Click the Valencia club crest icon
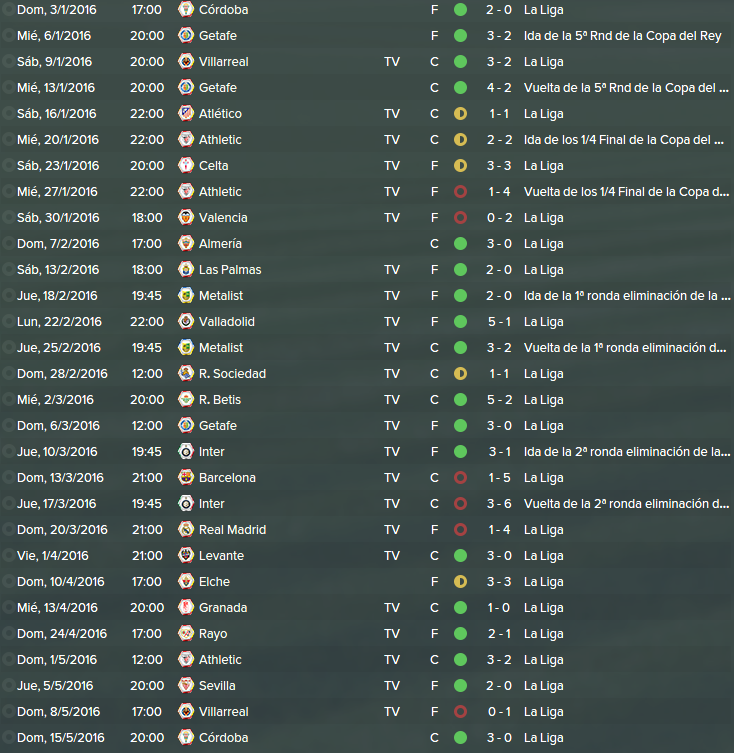The height and width of the screenshot is (753, 734). 186,217
